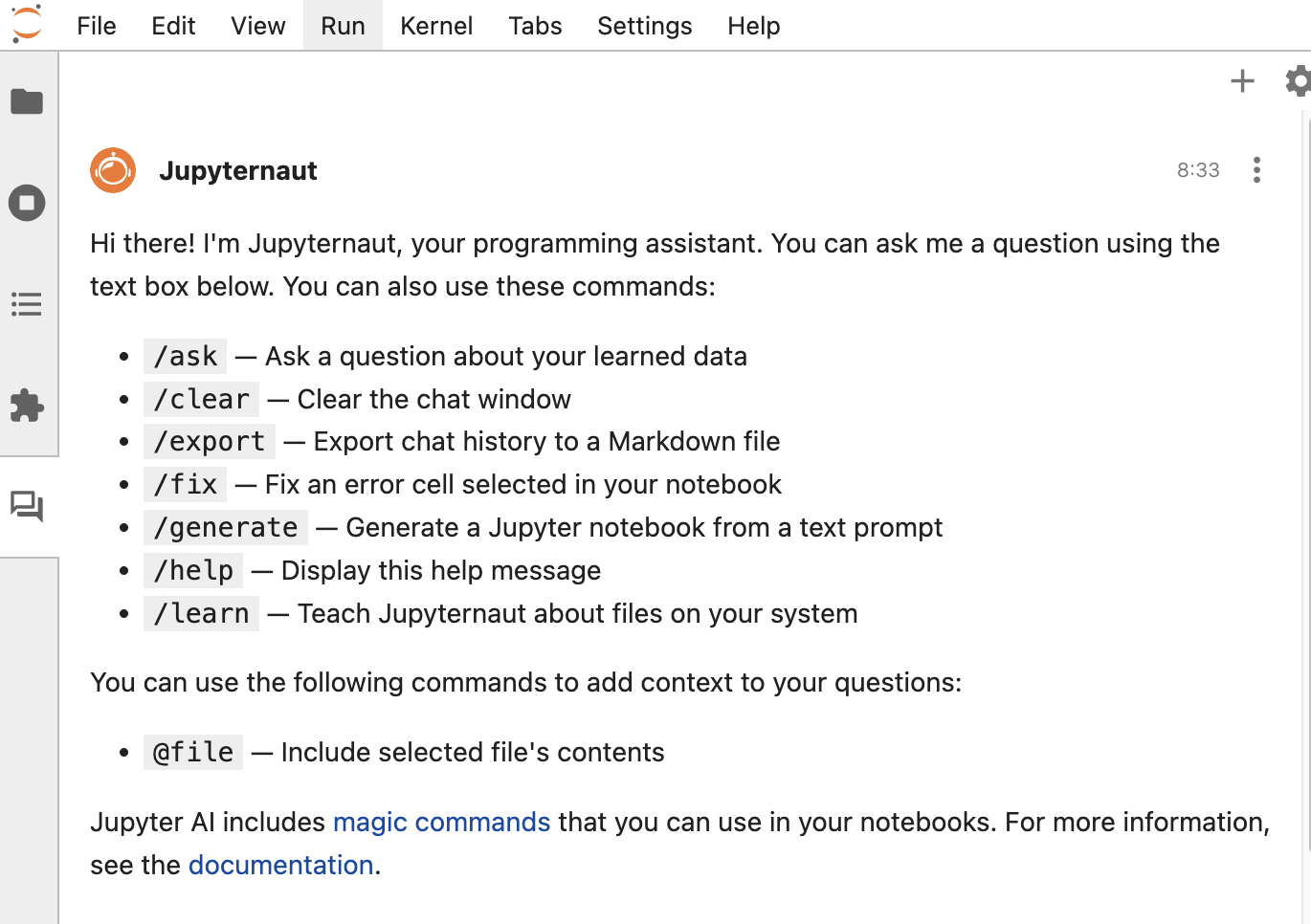Open the Running Terminals and Kernels icon
This screenshot has height=924, width=1311.
[x=27, y=203]
